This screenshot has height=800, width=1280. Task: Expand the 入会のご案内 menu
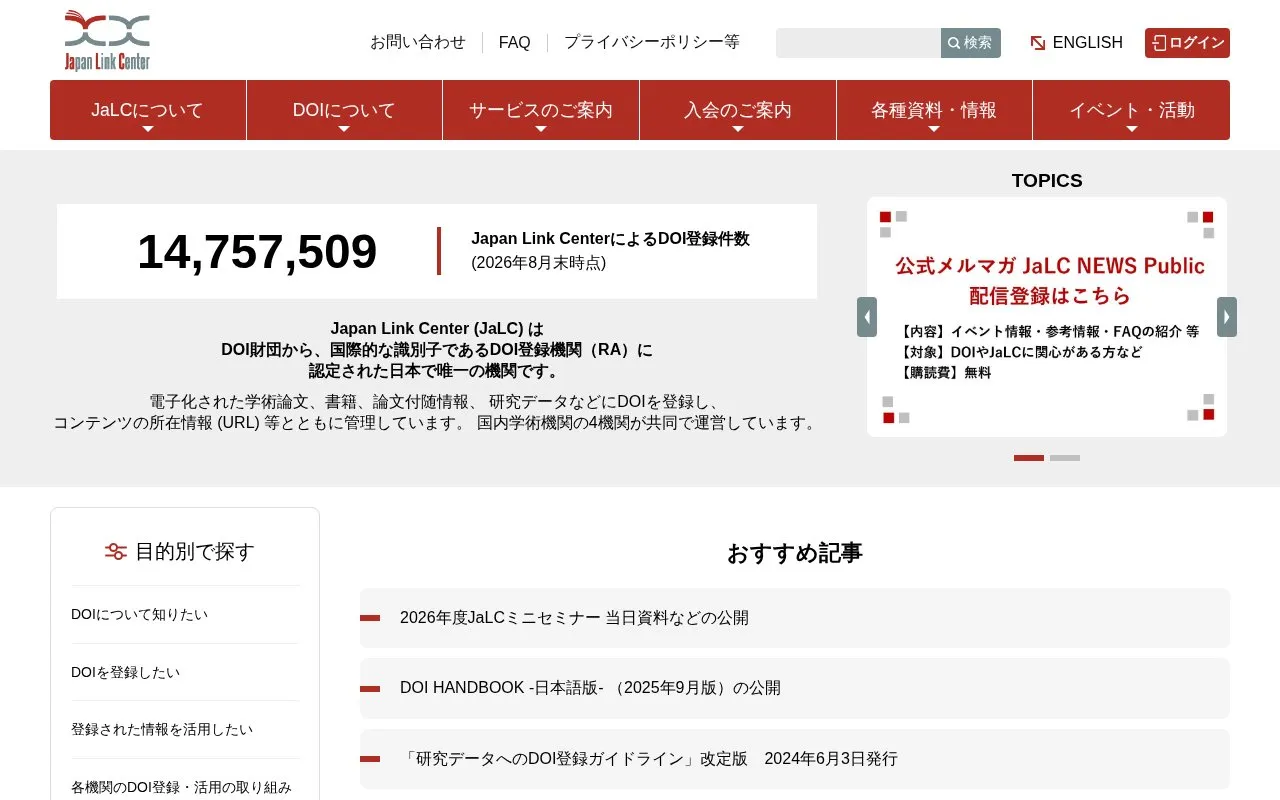(x=738, y=110)
